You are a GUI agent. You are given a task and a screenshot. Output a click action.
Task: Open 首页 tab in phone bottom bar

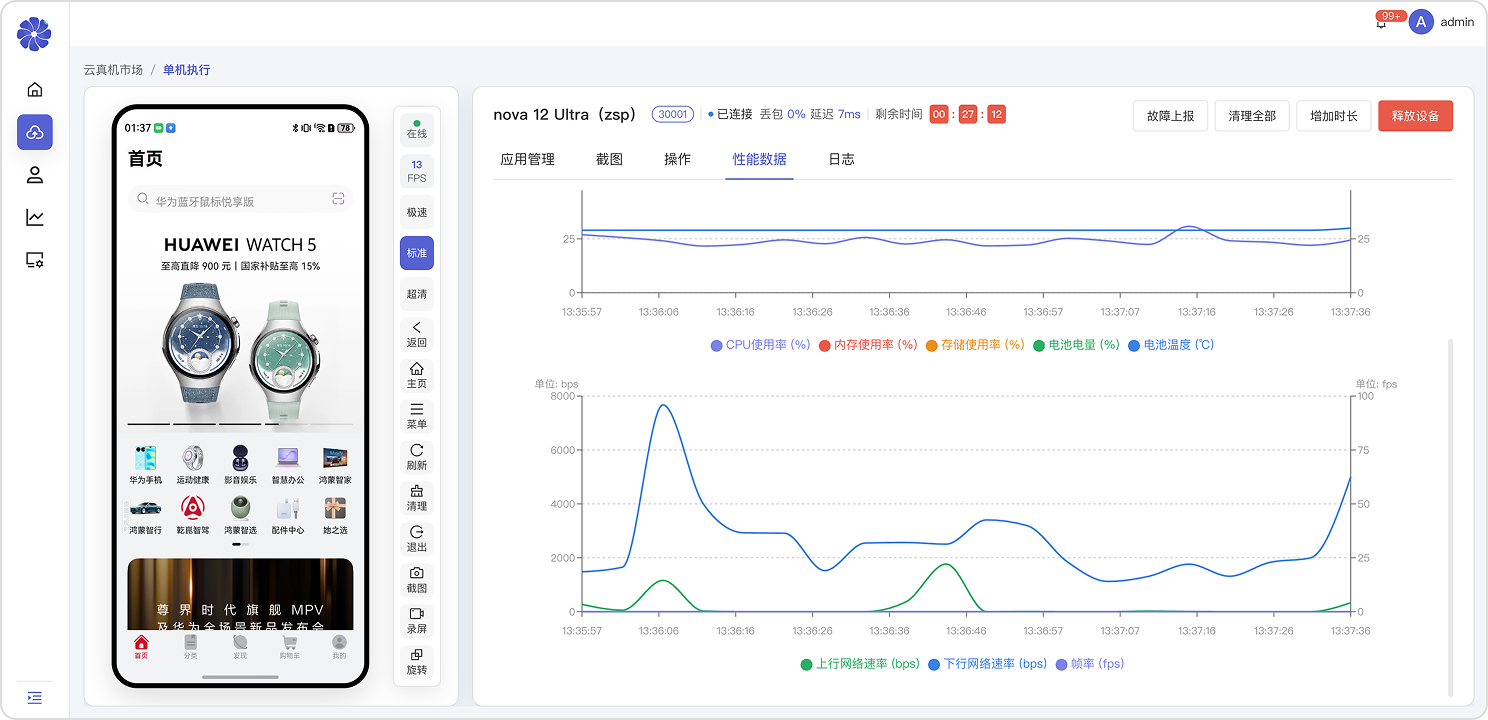141,648
